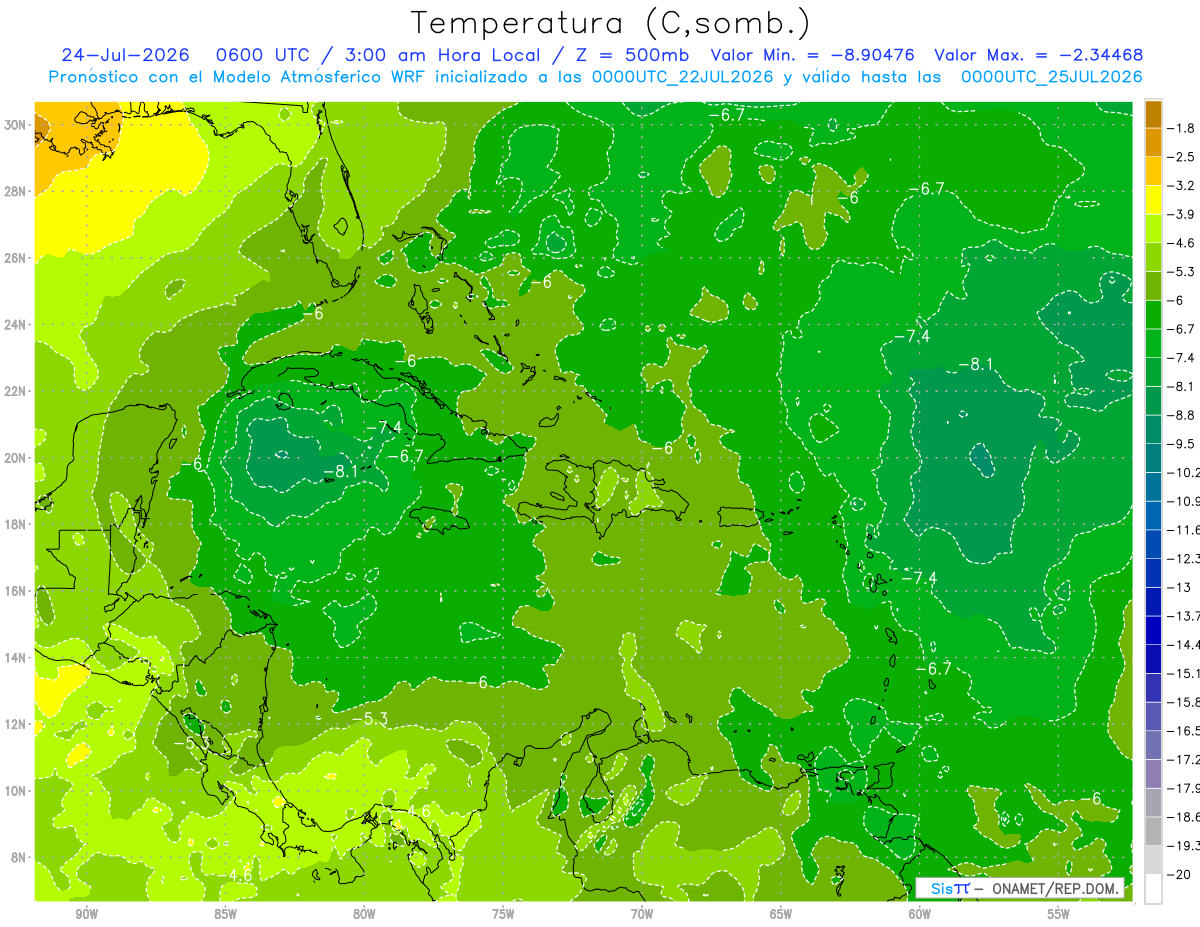
Task: Click the "28N" latitude axis label
Action: [14, 191]
